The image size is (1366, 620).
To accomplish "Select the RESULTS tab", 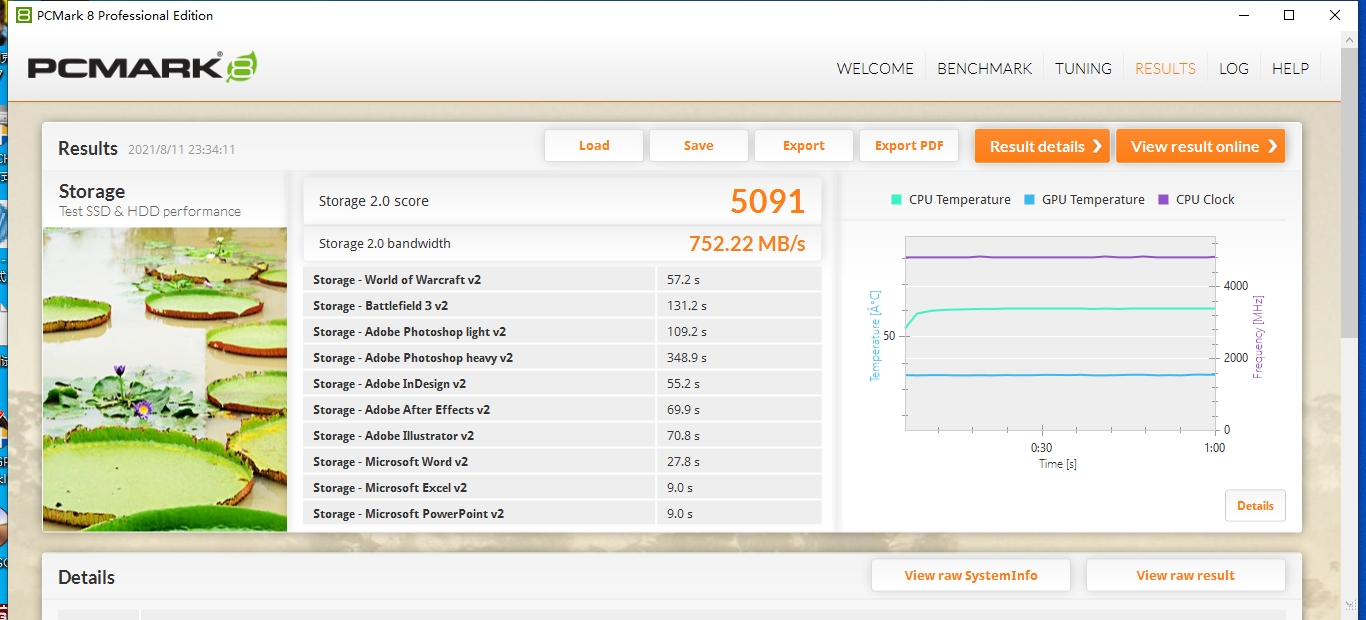I will (x=1165, y=69).
